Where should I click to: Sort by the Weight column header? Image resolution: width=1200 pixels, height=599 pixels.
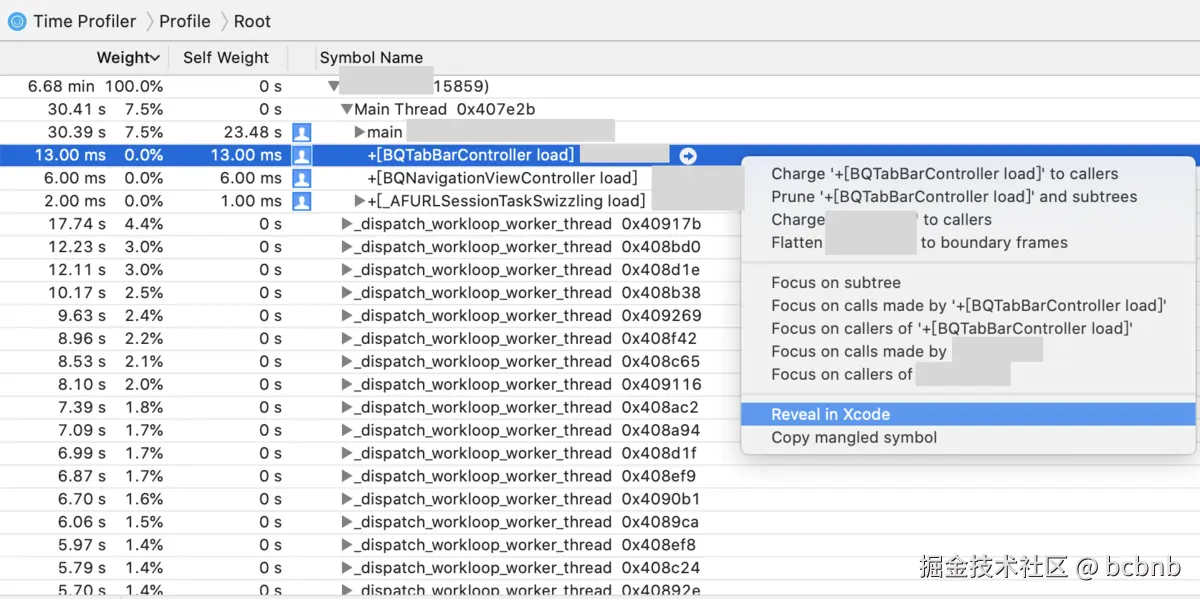coord(128,58)
